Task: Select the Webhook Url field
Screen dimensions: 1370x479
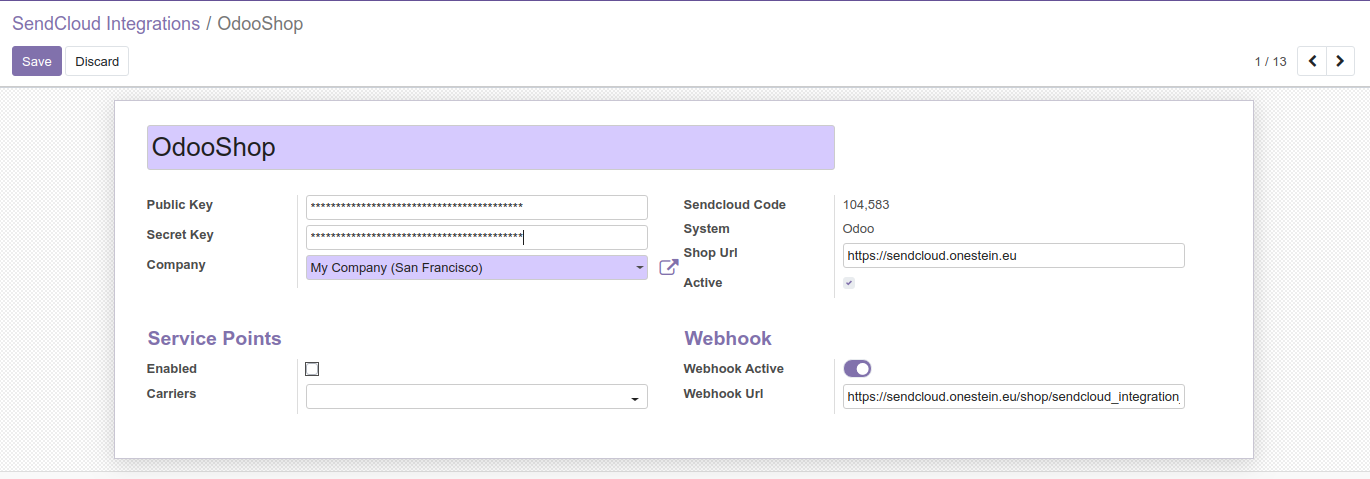Action: coord(1014,397)
